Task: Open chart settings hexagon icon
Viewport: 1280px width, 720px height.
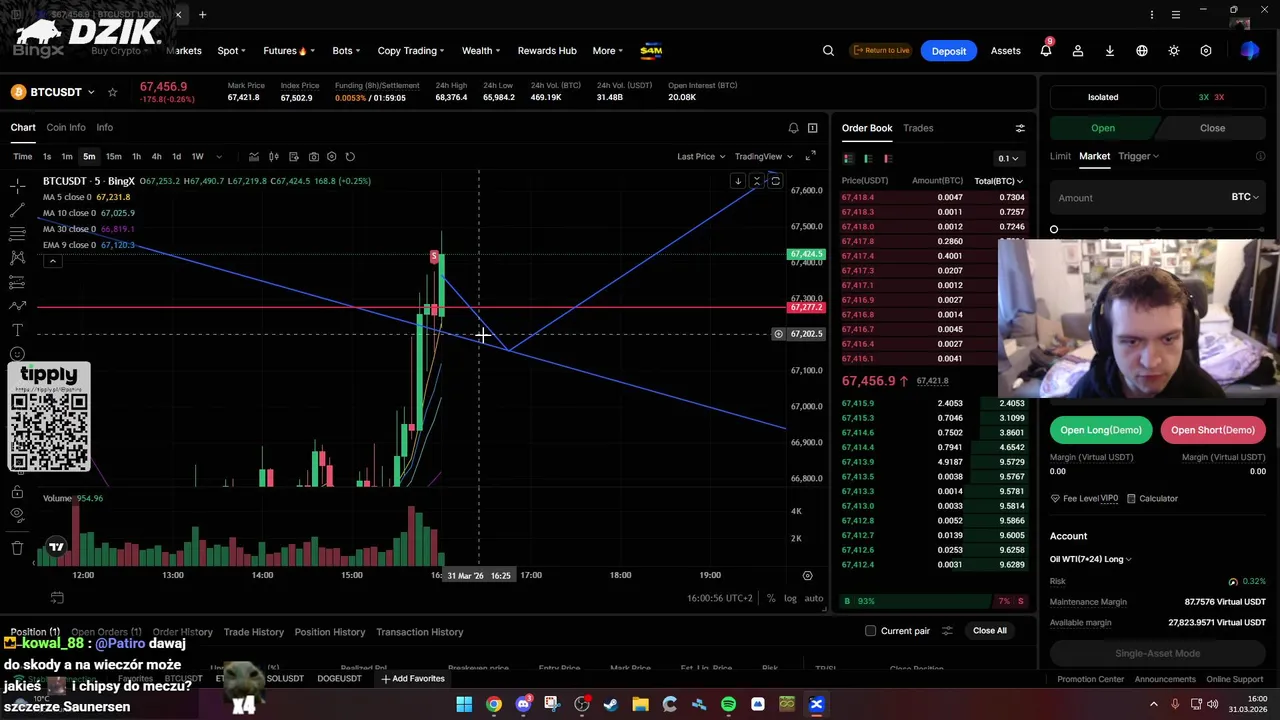Action: point(332,156)
